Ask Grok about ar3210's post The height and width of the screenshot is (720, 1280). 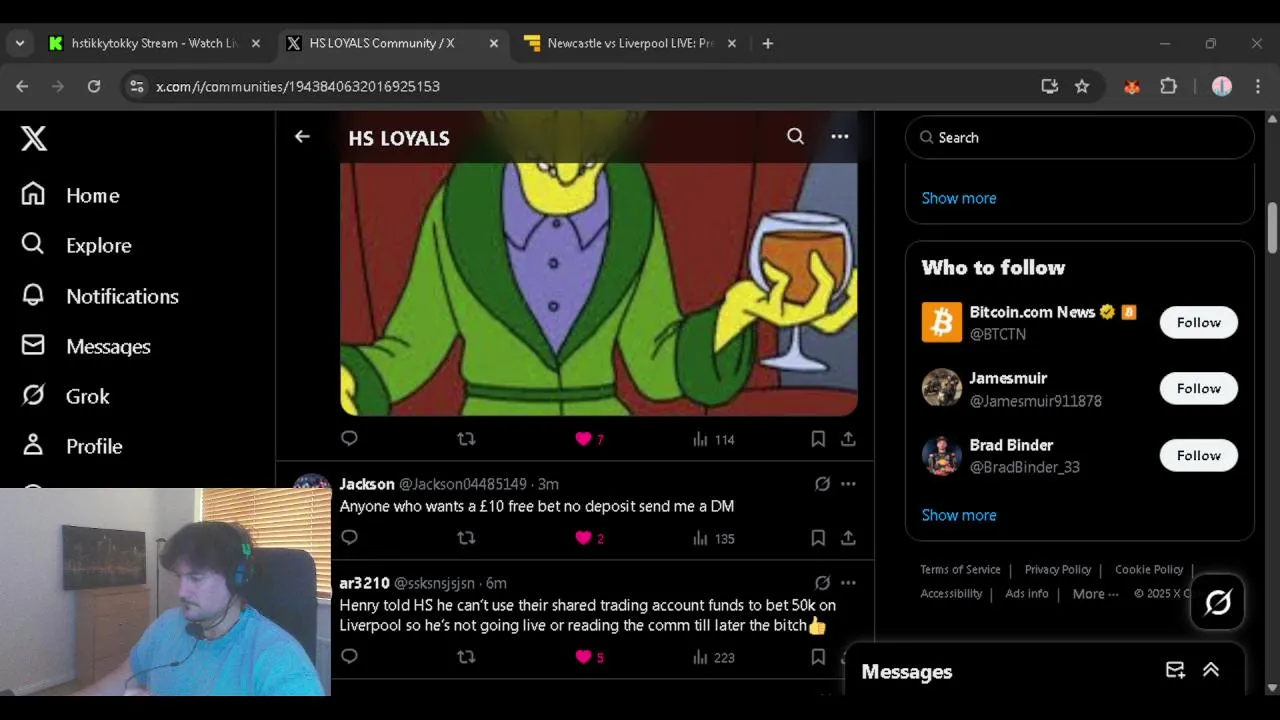point(822,583)
